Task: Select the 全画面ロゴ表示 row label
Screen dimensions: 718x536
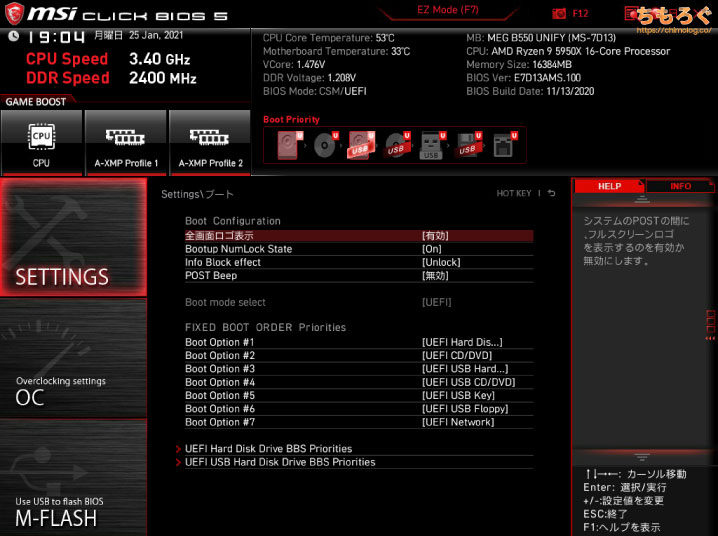Action: point(219,236)
